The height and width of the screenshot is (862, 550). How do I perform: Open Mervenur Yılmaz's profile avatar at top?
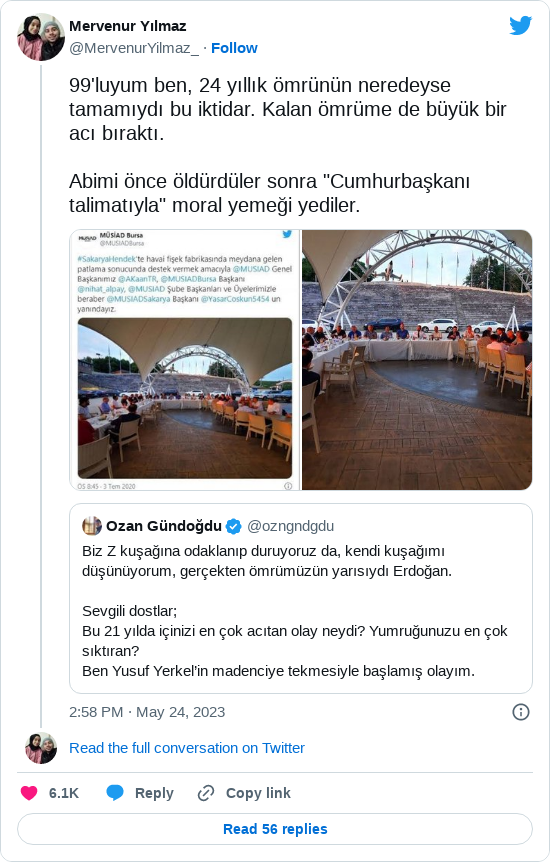click(41, 37)
